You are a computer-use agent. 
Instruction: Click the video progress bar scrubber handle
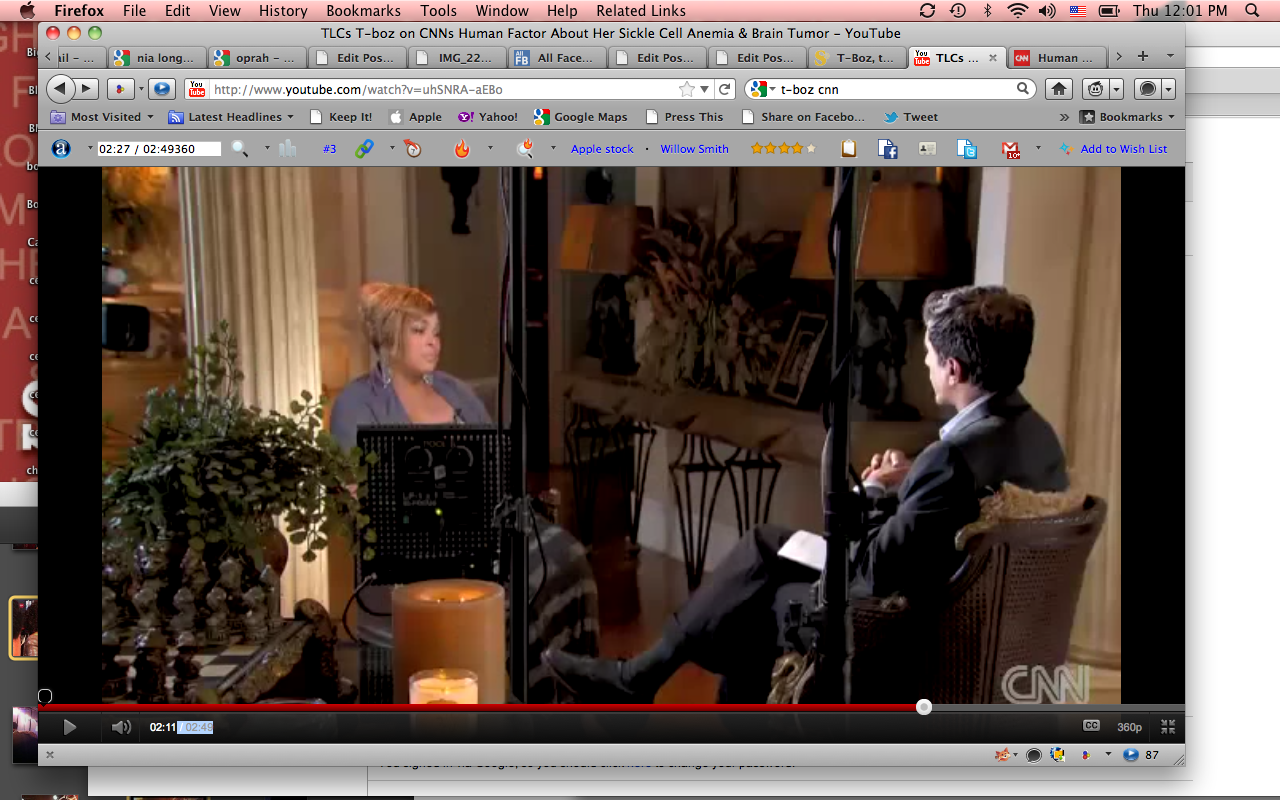(x=924, y=707)
